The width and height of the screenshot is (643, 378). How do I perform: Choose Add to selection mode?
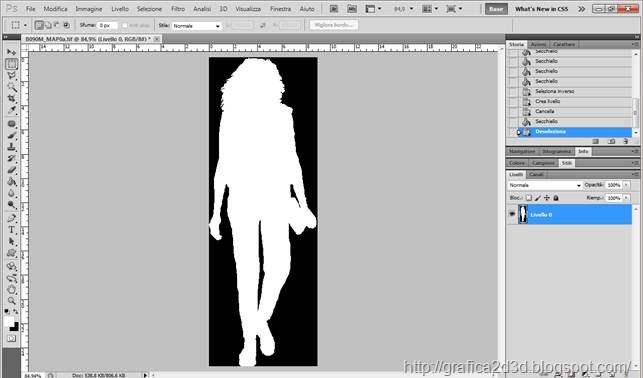48,25
